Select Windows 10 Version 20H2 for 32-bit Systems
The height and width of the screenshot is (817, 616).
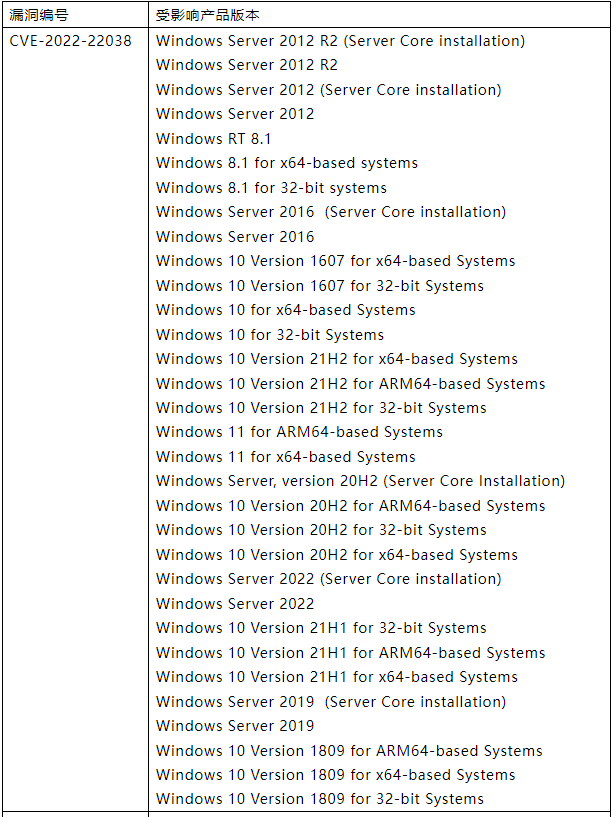pyautogui.click(x=321, y=530)
